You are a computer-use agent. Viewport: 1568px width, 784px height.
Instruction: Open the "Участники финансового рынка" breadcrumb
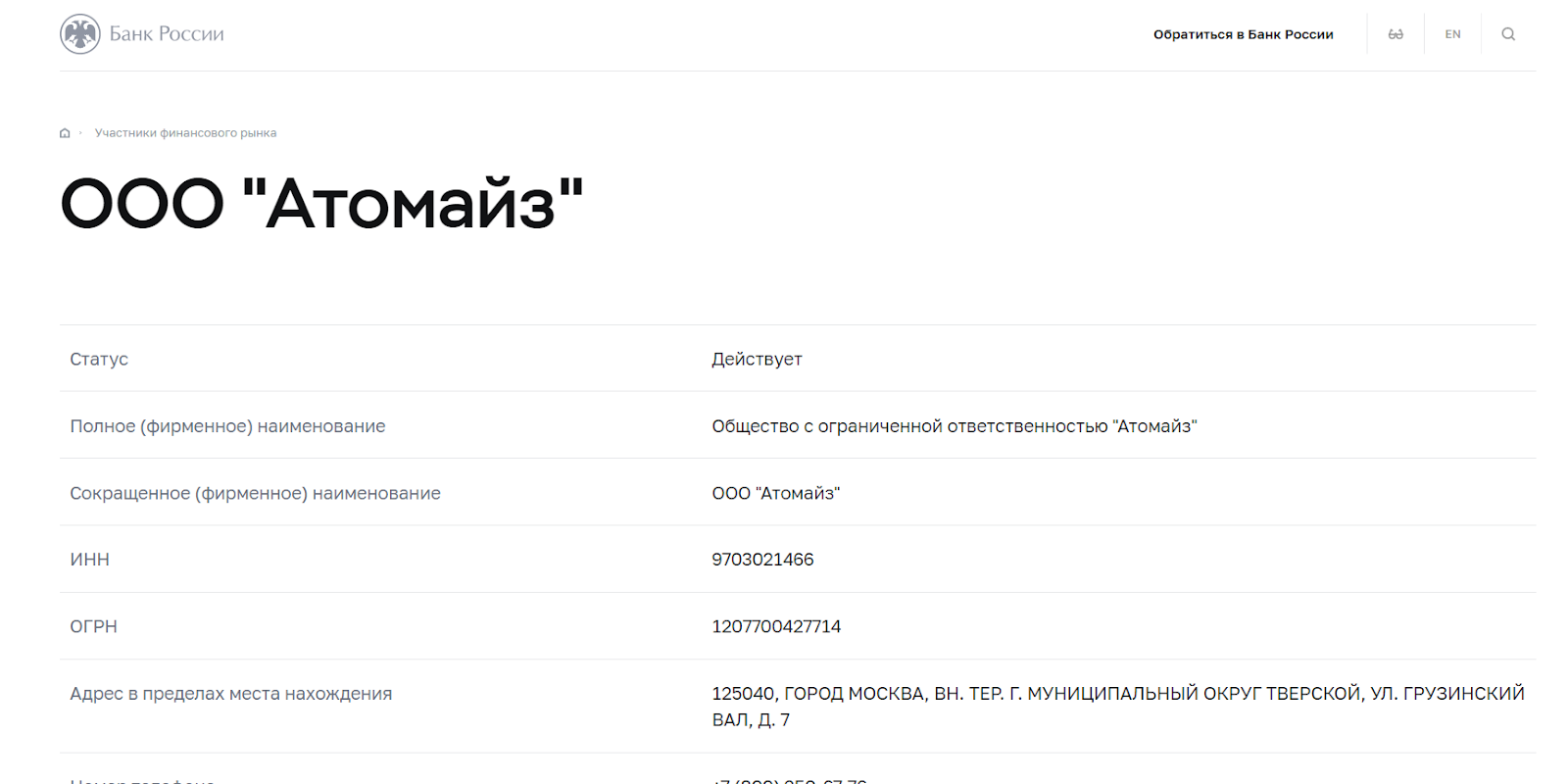tap(185, 133)
